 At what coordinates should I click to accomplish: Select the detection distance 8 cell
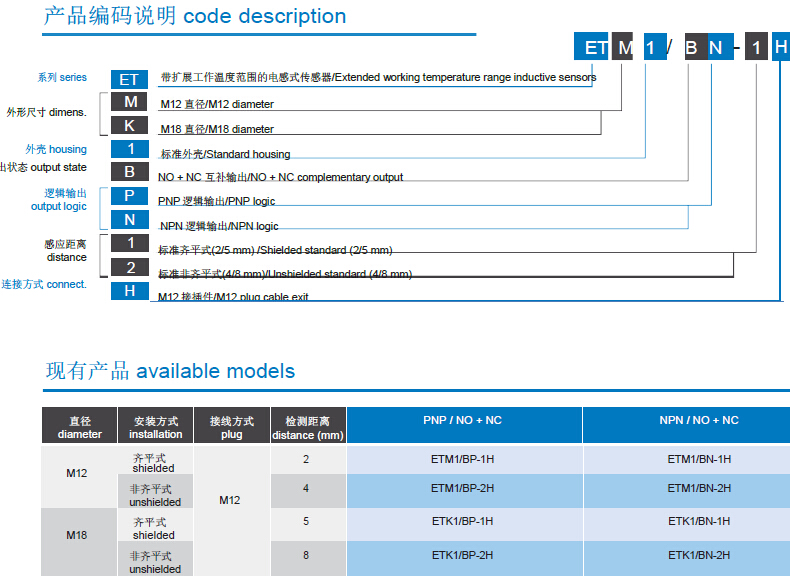point(306,554)
